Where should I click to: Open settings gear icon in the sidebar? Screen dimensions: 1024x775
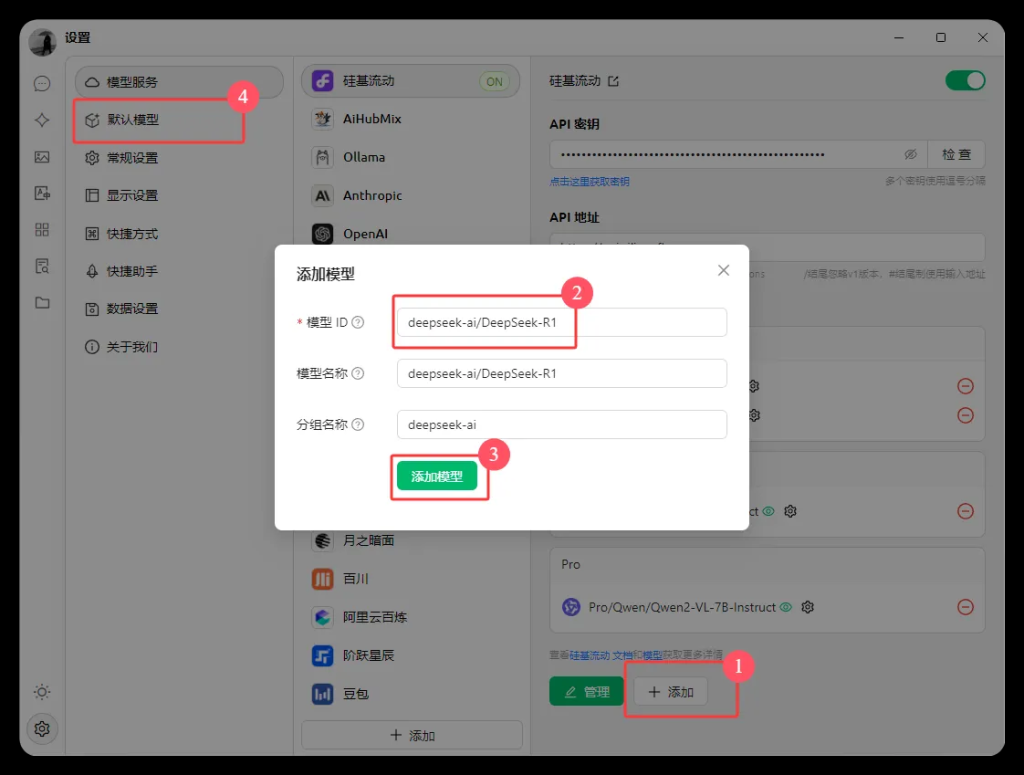42,729
